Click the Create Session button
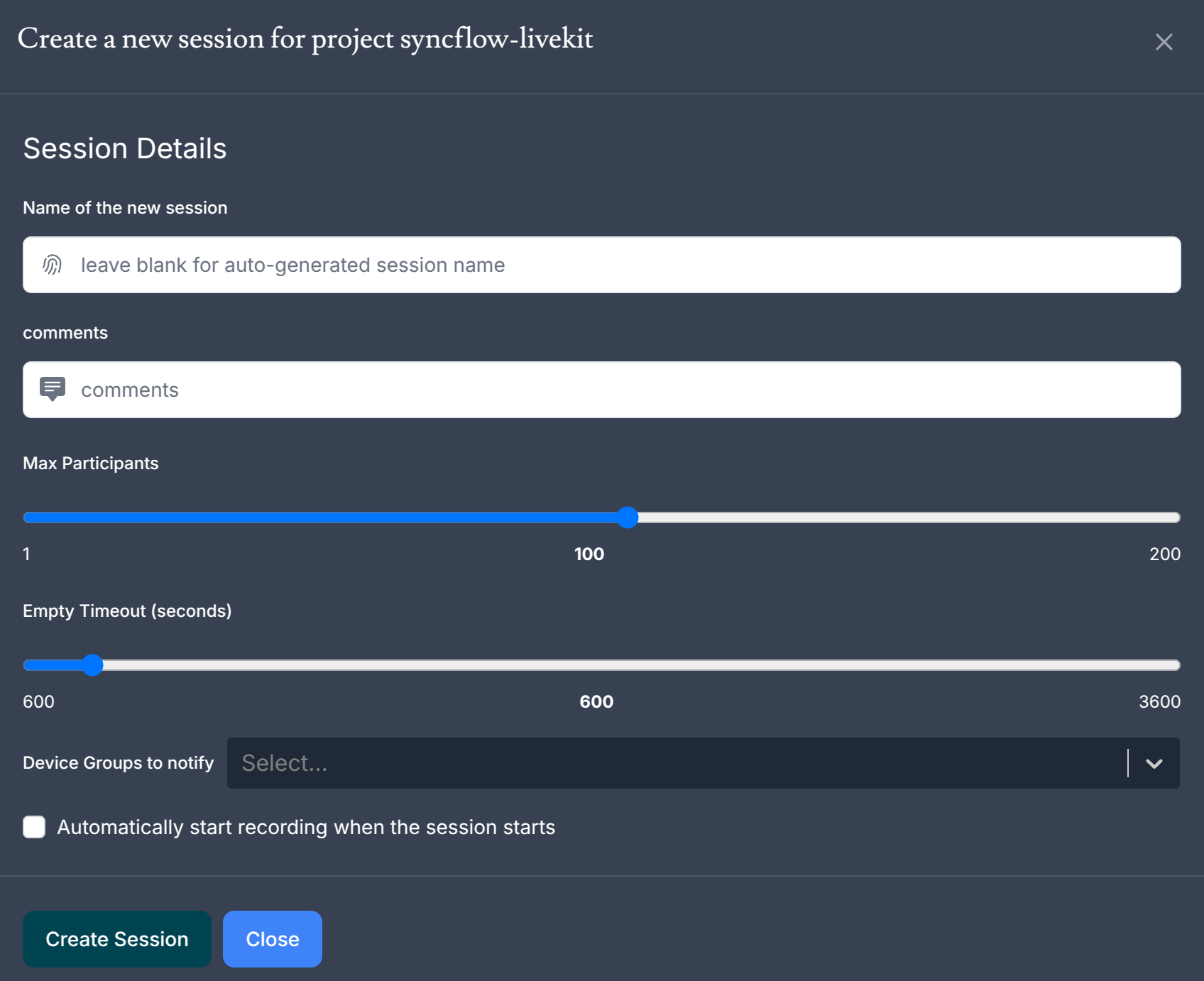This screenshot has width=1204, height=981. click(x=117, y=939)
